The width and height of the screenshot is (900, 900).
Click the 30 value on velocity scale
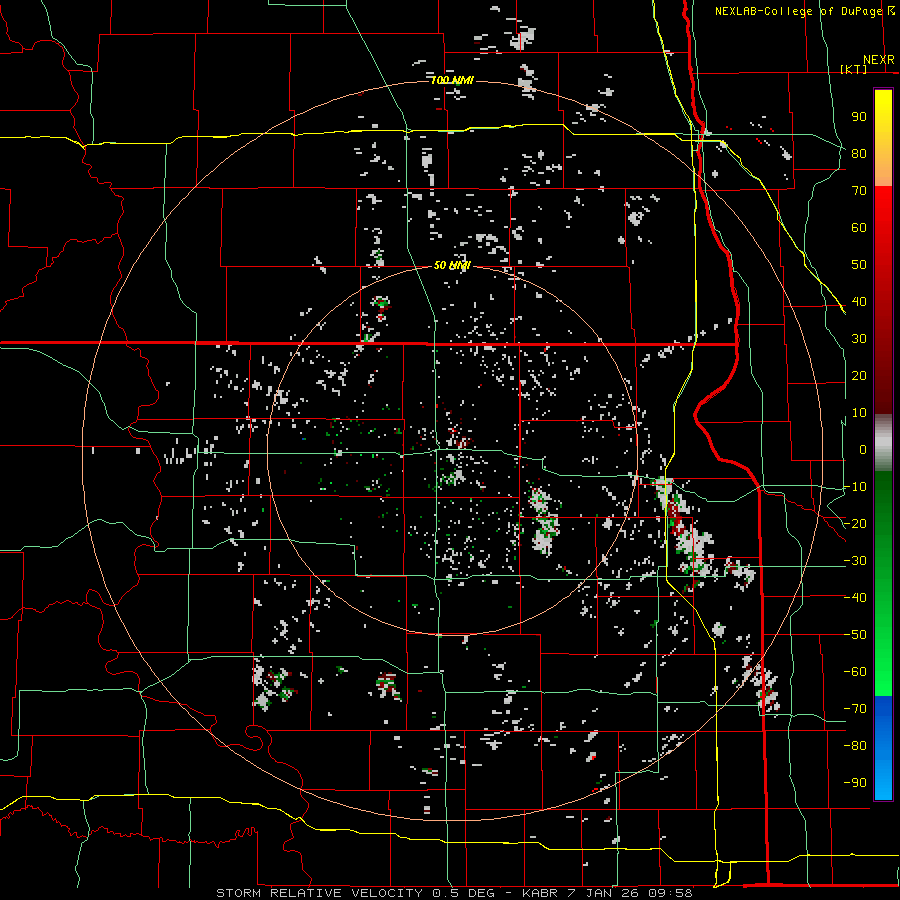click(859, 339)
